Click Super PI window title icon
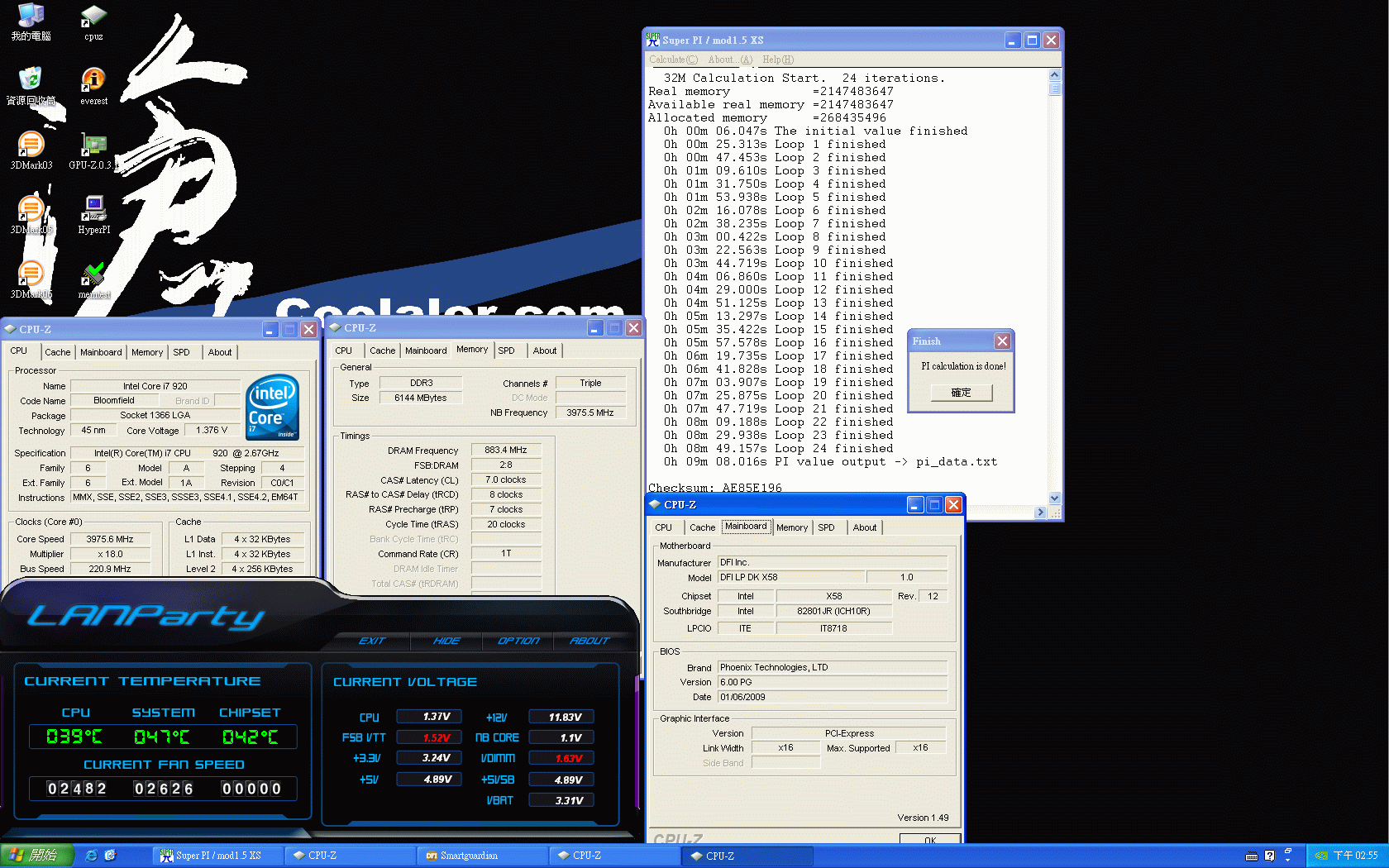 coord(653,40)
